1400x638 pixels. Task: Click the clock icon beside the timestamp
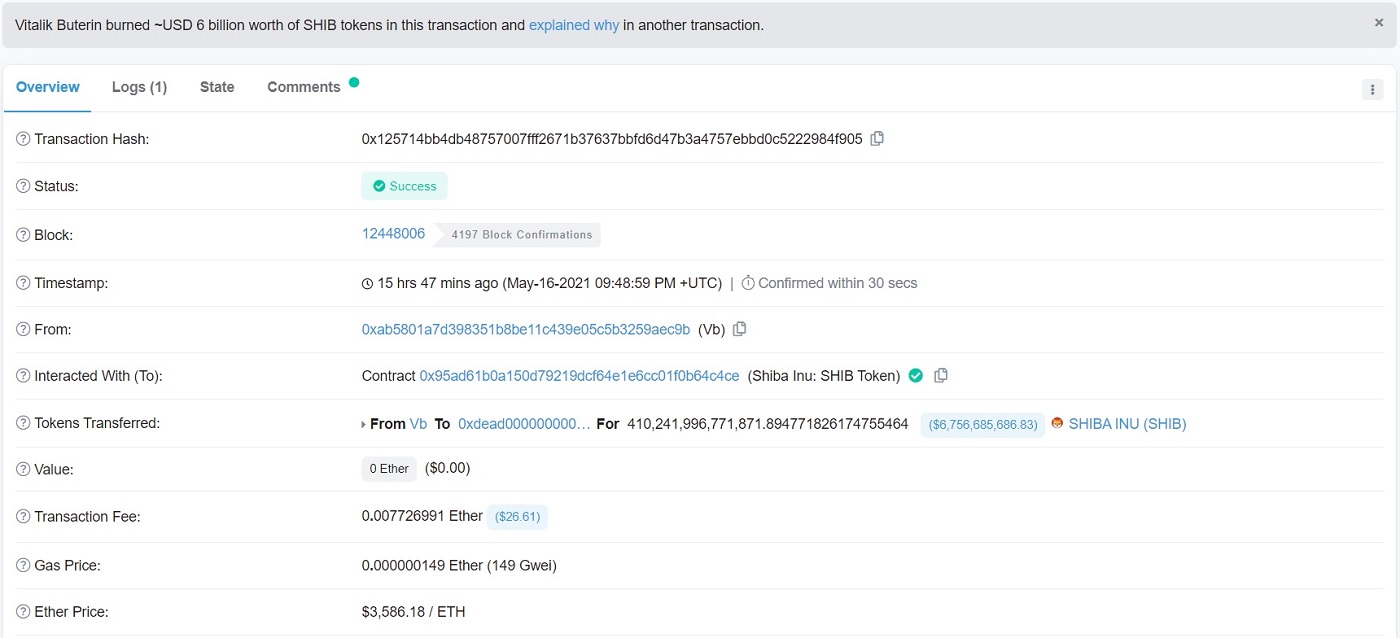(367, 283)
